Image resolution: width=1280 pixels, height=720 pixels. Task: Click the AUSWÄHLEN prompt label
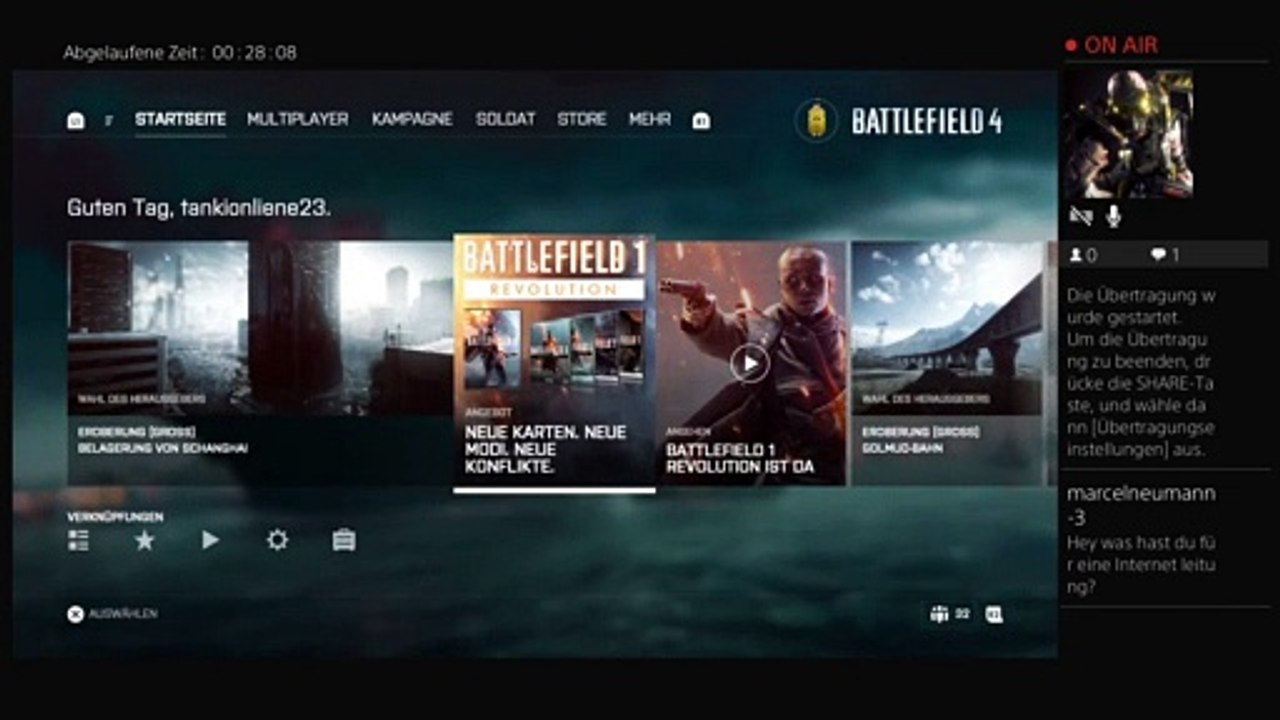click(123, 614)
